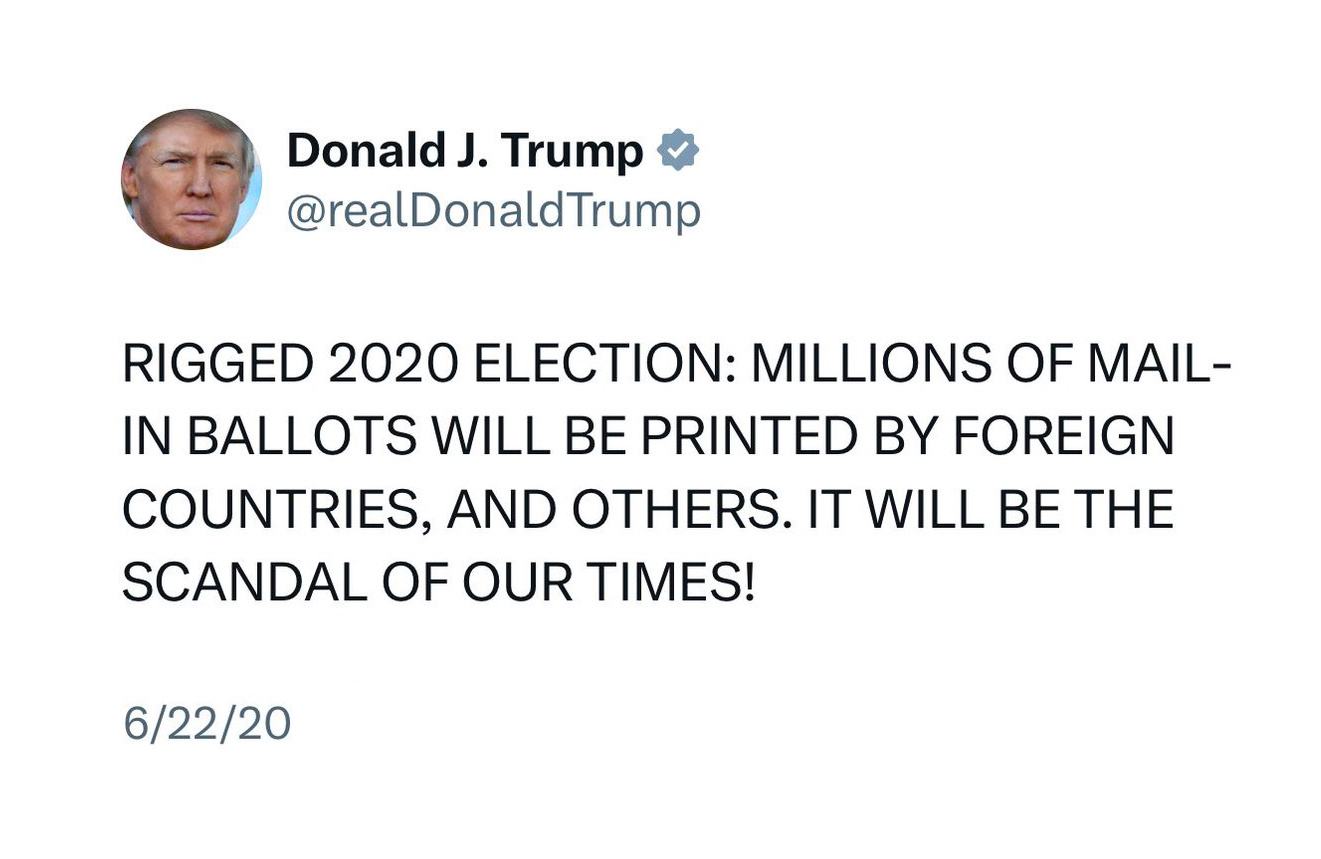Click the 6/22/20 date stamp
This screenshot has height=859, width=1321.
[x=207, y=723]
